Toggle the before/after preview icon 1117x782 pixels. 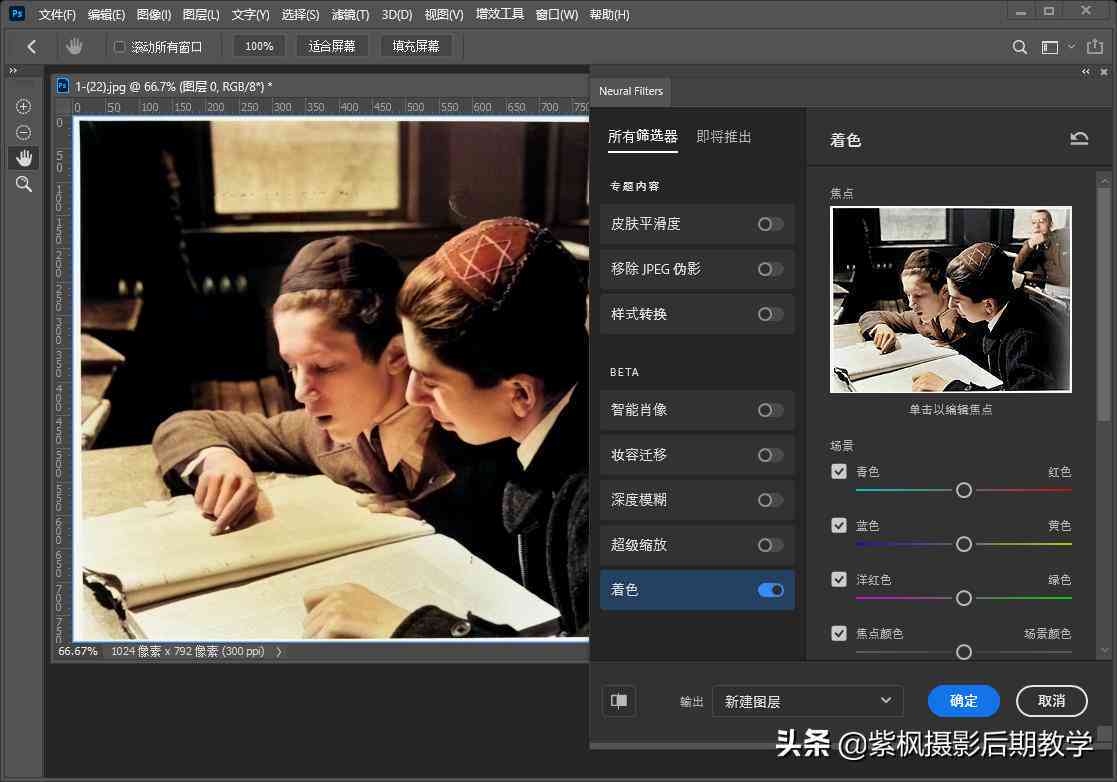click(x=619, y=701)
